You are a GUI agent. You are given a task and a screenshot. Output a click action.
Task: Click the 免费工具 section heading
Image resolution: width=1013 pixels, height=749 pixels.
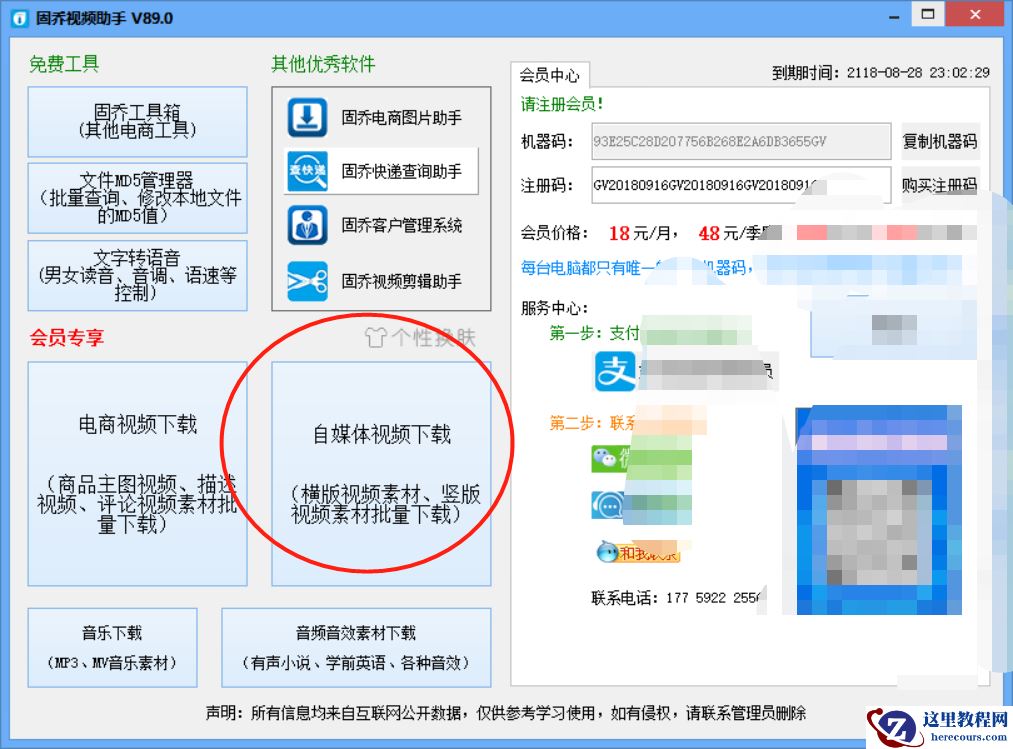coord(63,64)
